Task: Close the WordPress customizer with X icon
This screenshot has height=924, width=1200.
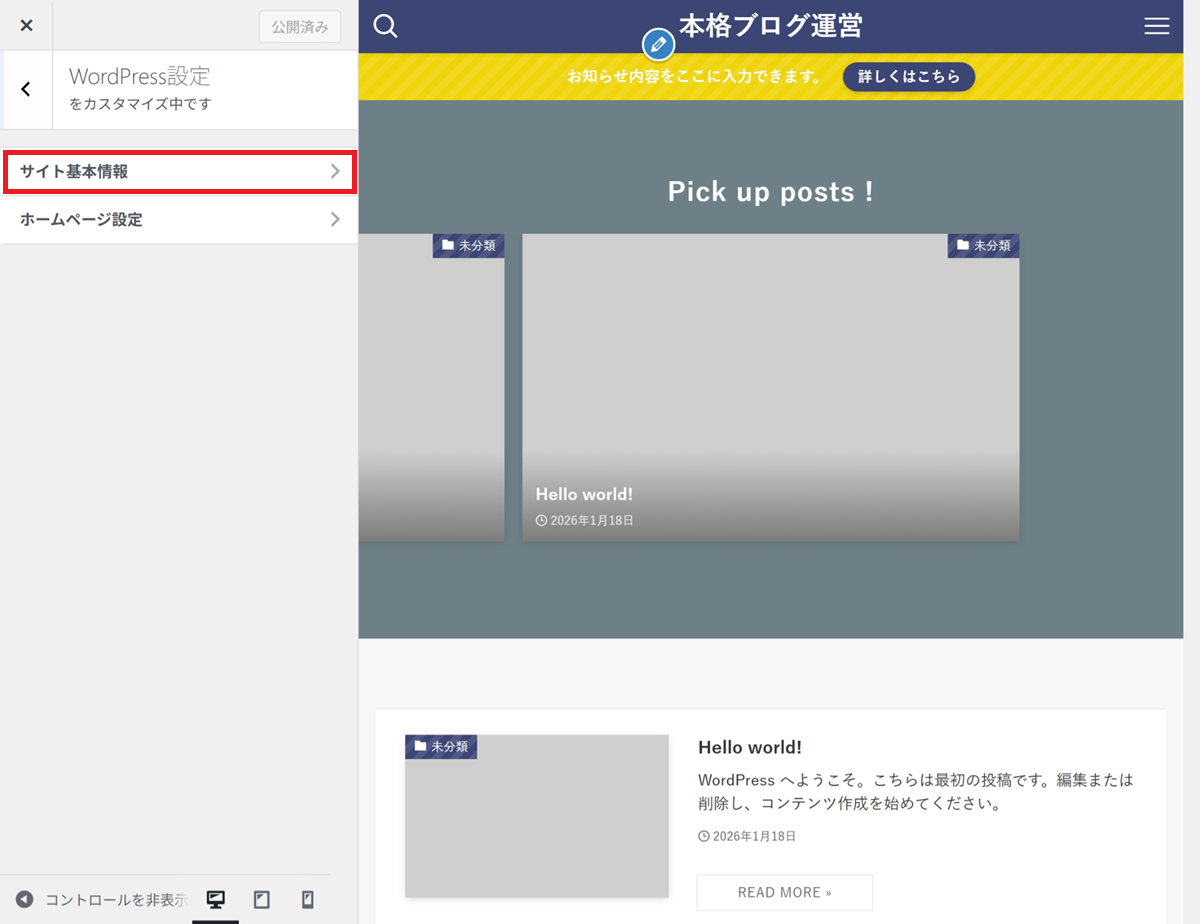Action: [26, 25]
